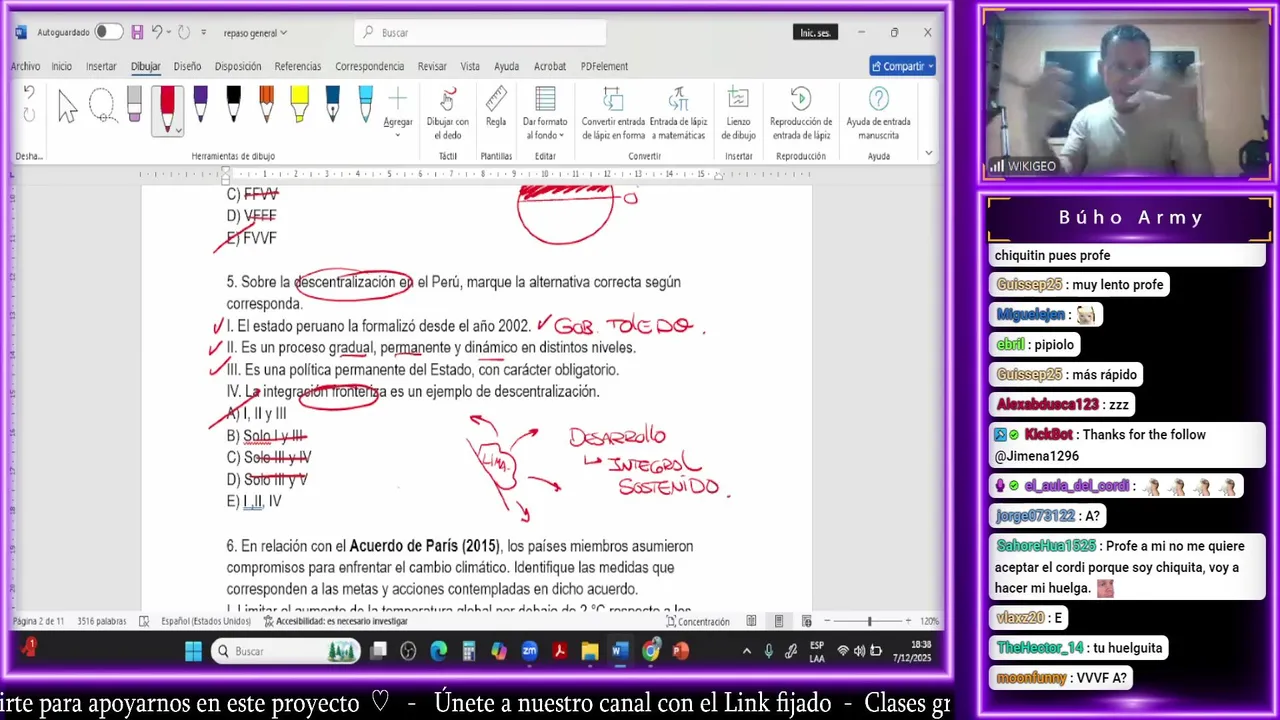Select the yellow highlighter tool
The height and width of the screenshot is (720, 1280).
pos(299,105)
